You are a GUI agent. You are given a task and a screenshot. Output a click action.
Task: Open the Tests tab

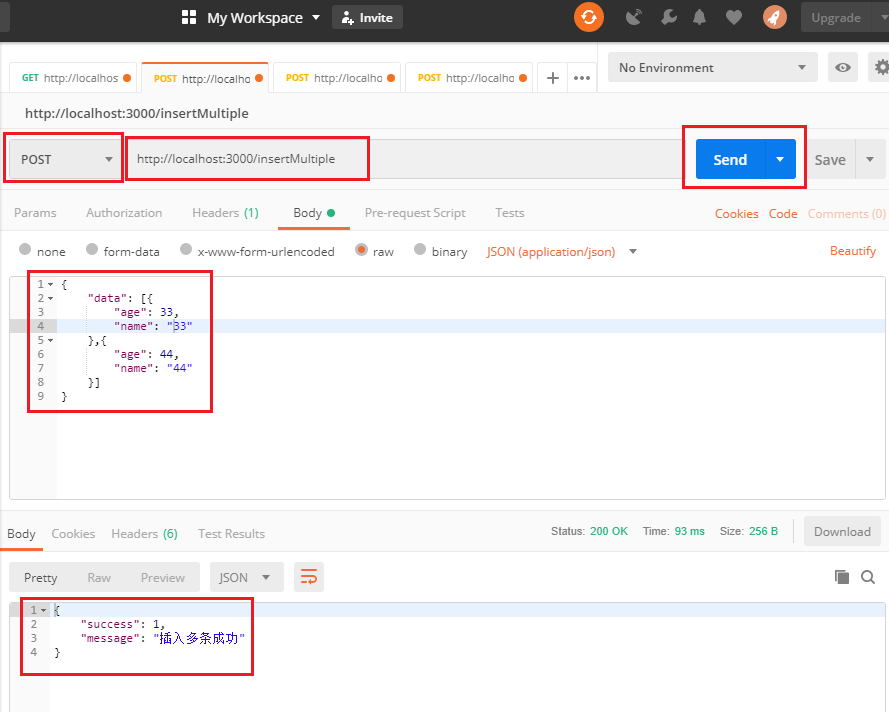point(510,213)
